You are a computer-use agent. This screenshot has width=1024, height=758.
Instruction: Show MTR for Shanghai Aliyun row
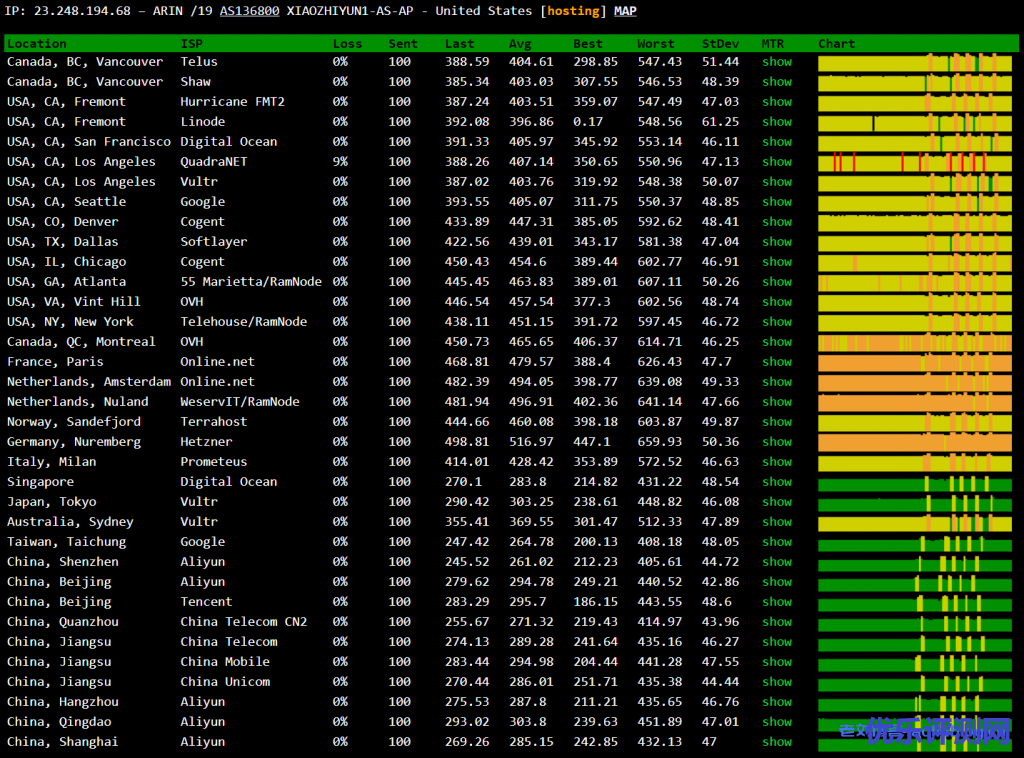[776, 742]
